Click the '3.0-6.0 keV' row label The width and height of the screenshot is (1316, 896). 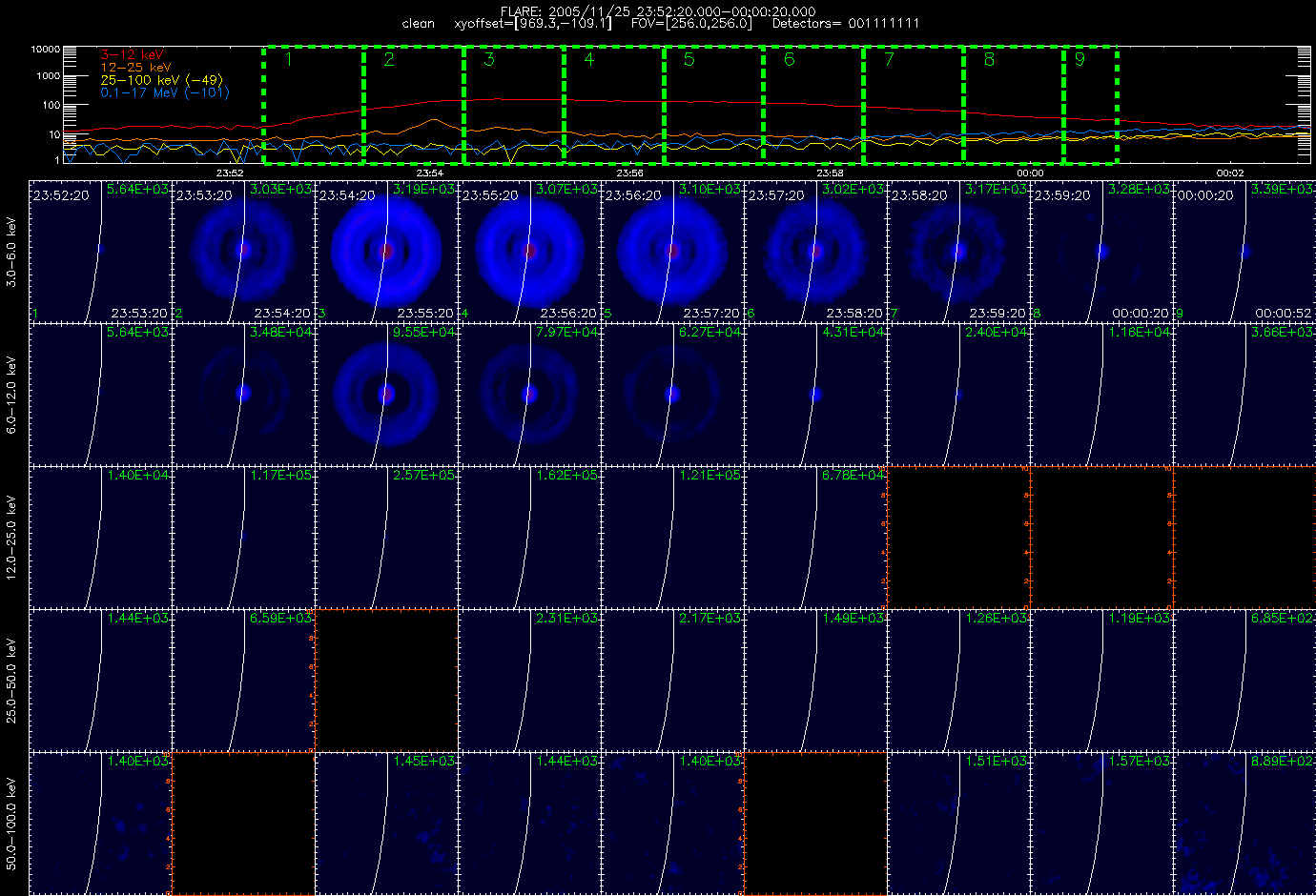(x=11, y=252)
